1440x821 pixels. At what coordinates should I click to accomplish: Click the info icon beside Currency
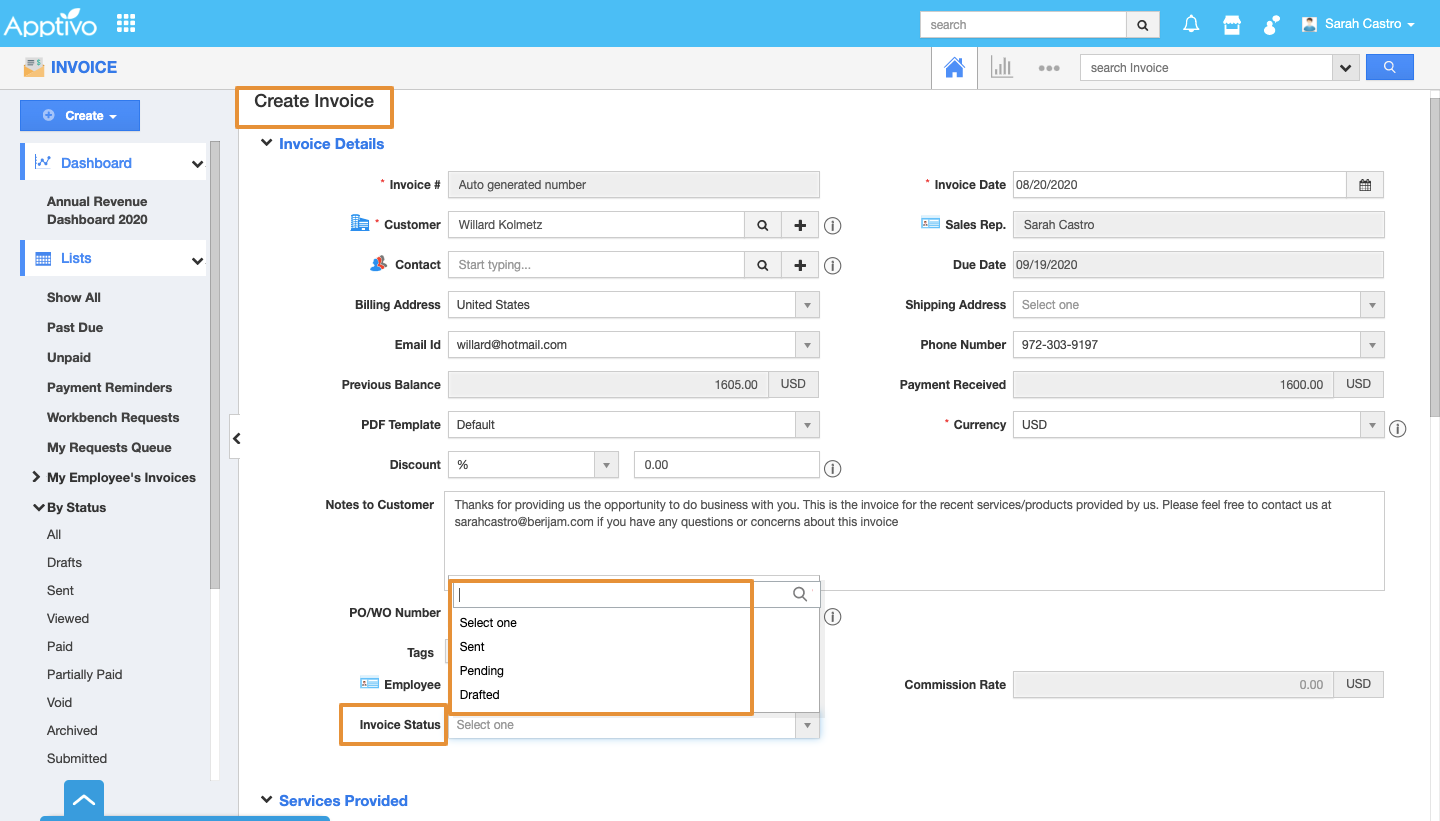point(1398,428)
